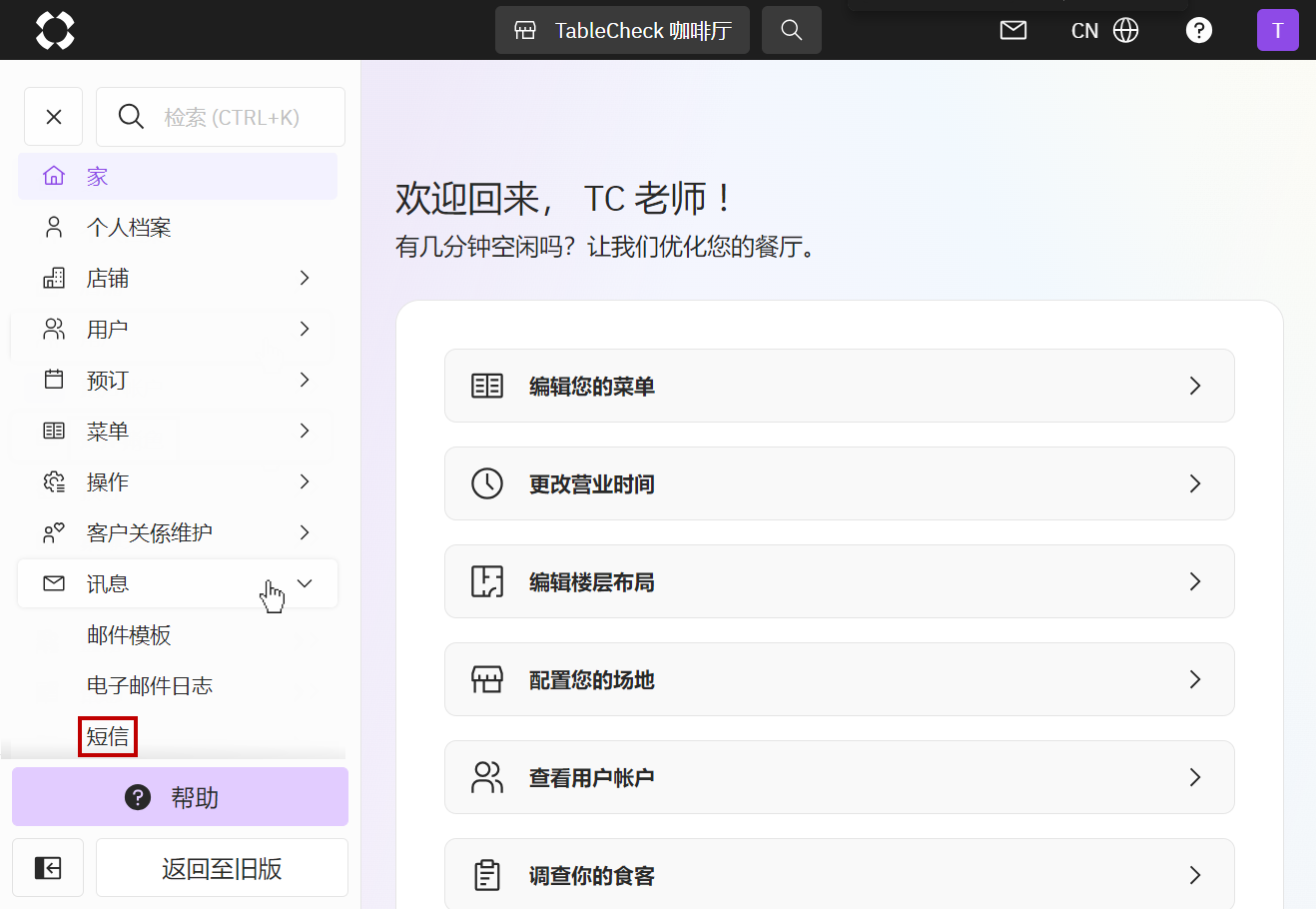Viewport: 1316px width, 909px height.
Task: Click the 检索 (CTRL+K) search field
Action: (221, 117)
